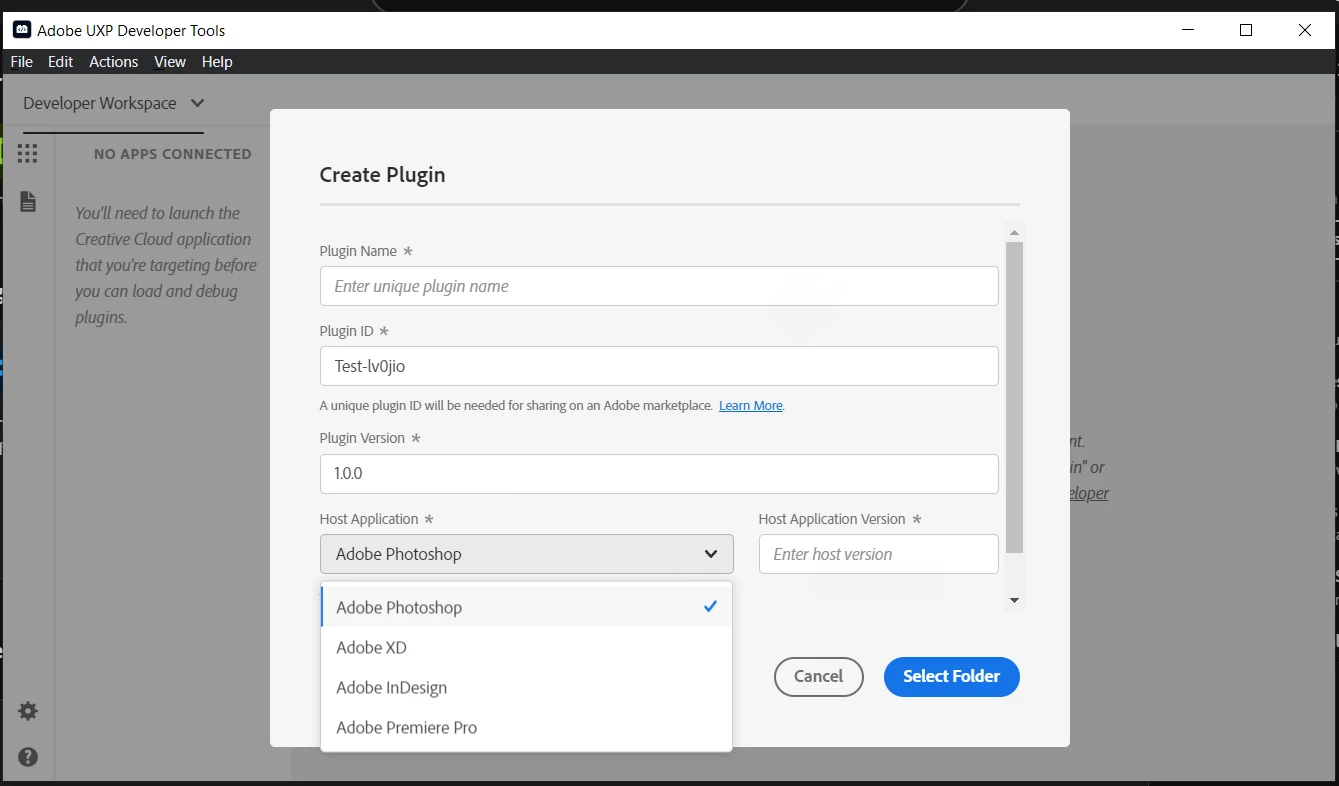Viewport: 1339px width, 786px height.
Task: Choose Adobe Photoshop from the list
Action: [x=526, y=607]
